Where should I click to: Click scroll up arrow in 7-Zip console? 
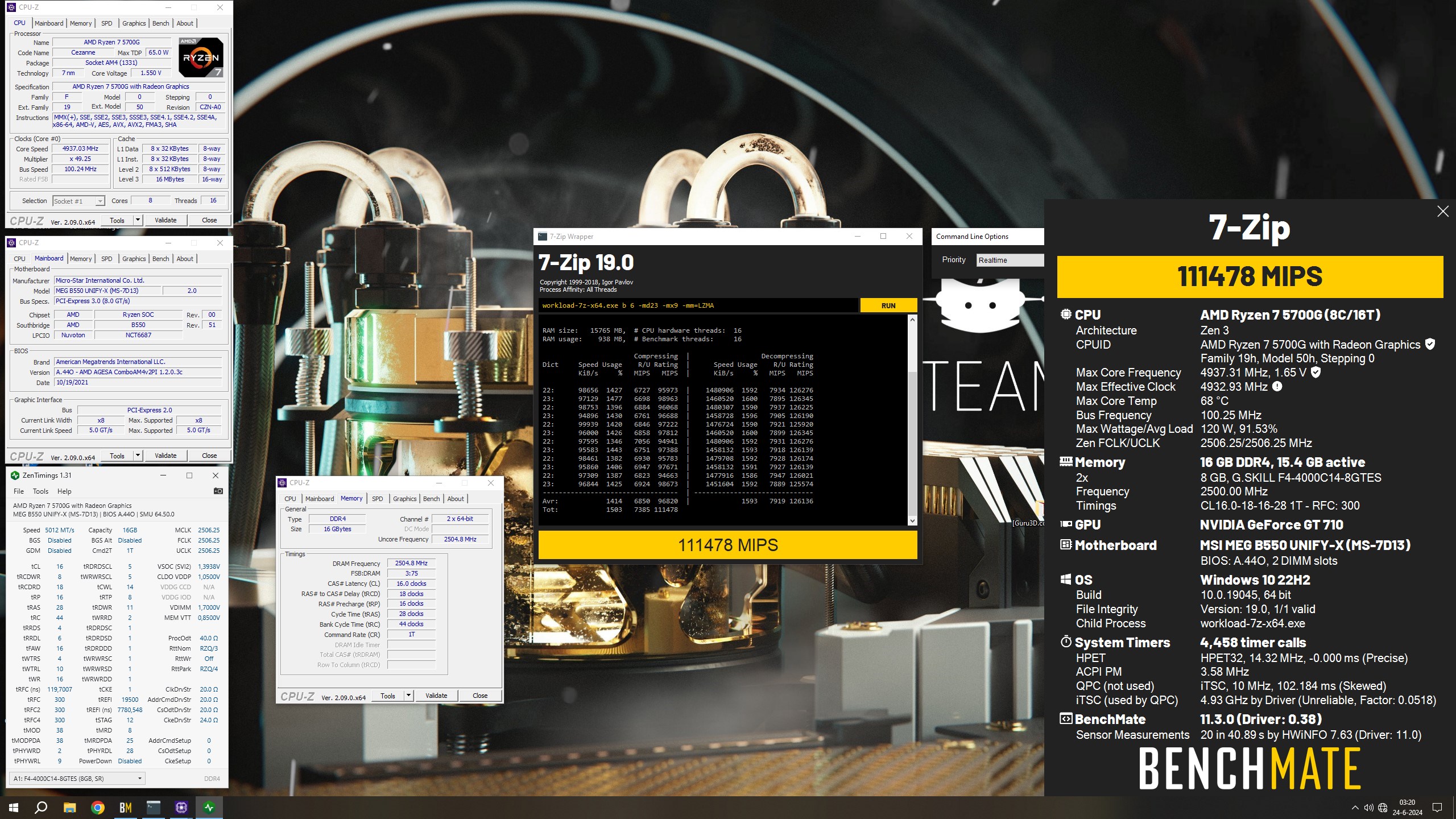coord(912,320)
